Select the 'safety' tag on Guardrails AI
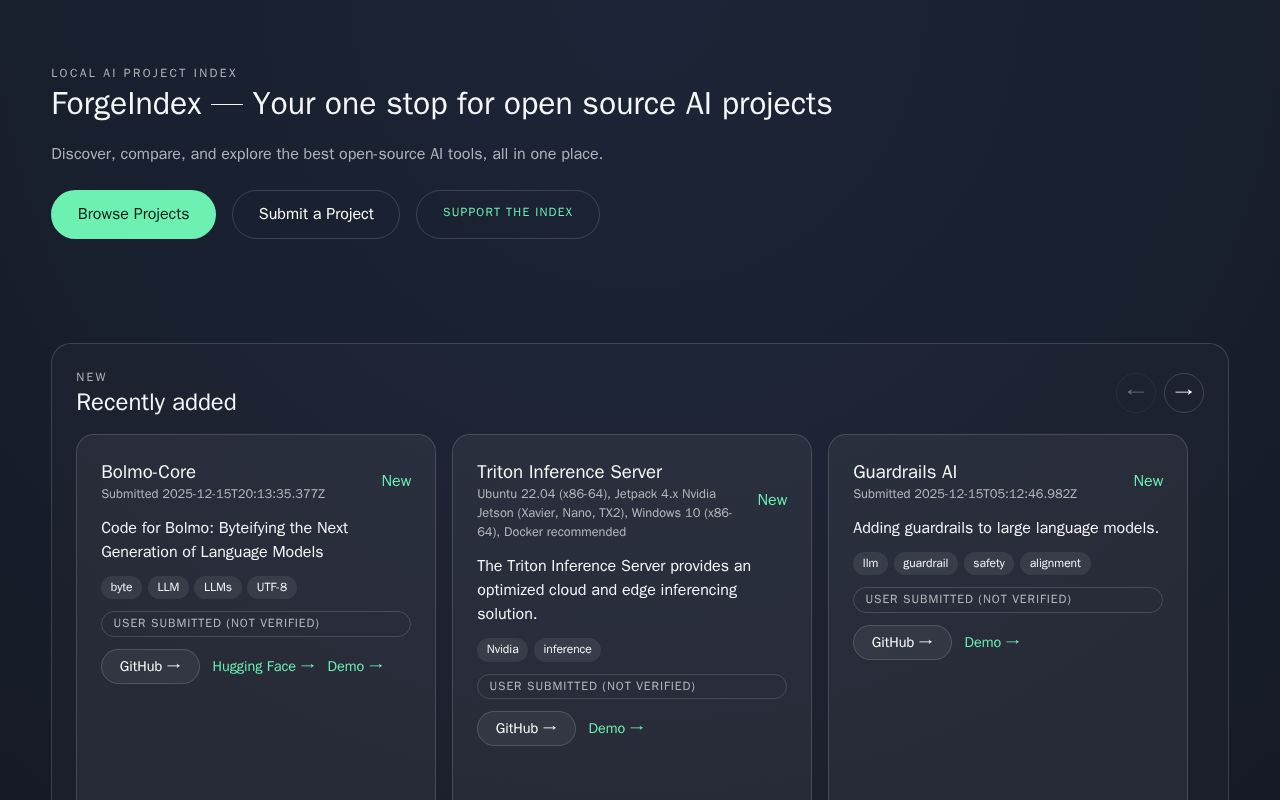Screen dimensions: 1280x800 [988, 564]
